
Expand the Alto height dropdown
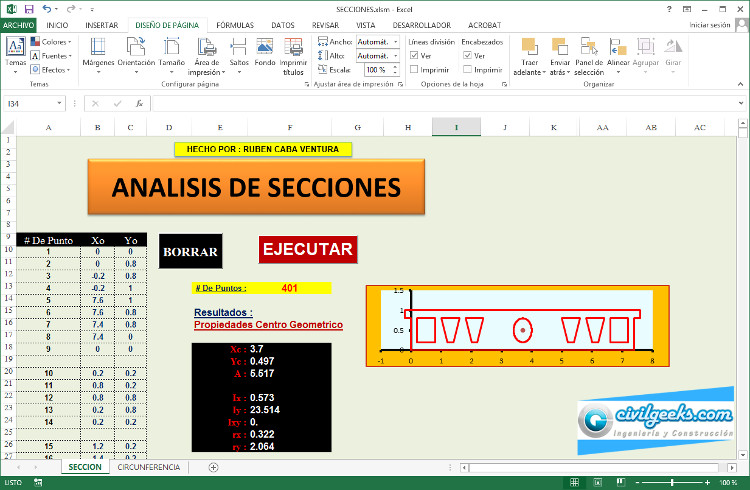click(x=396, y=56)
